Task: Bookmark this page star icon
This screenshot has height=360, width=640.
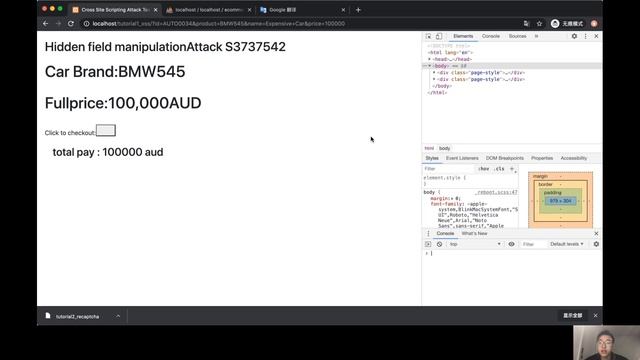Action: pos(539,24)
